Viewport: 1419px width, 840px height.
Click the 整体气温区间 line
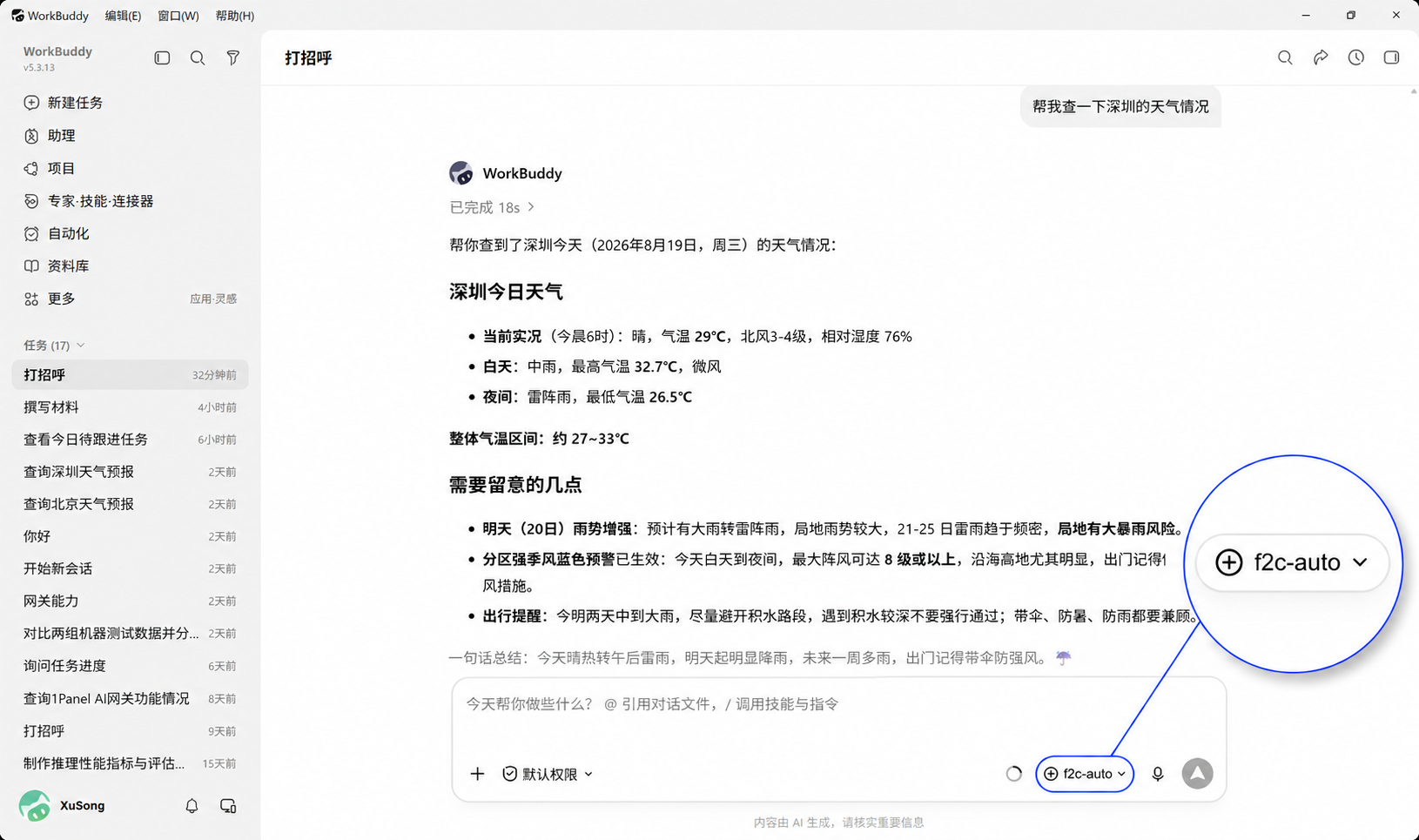coord(539,439)
